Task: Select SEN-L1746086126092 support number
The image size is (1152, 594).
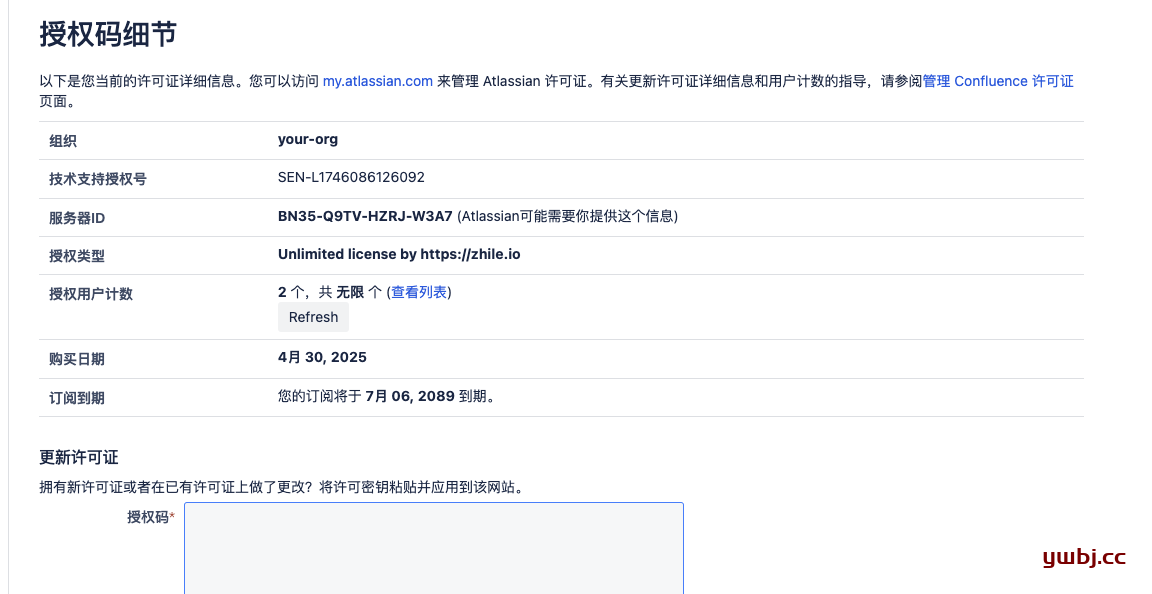Action: tap(351, 177)
